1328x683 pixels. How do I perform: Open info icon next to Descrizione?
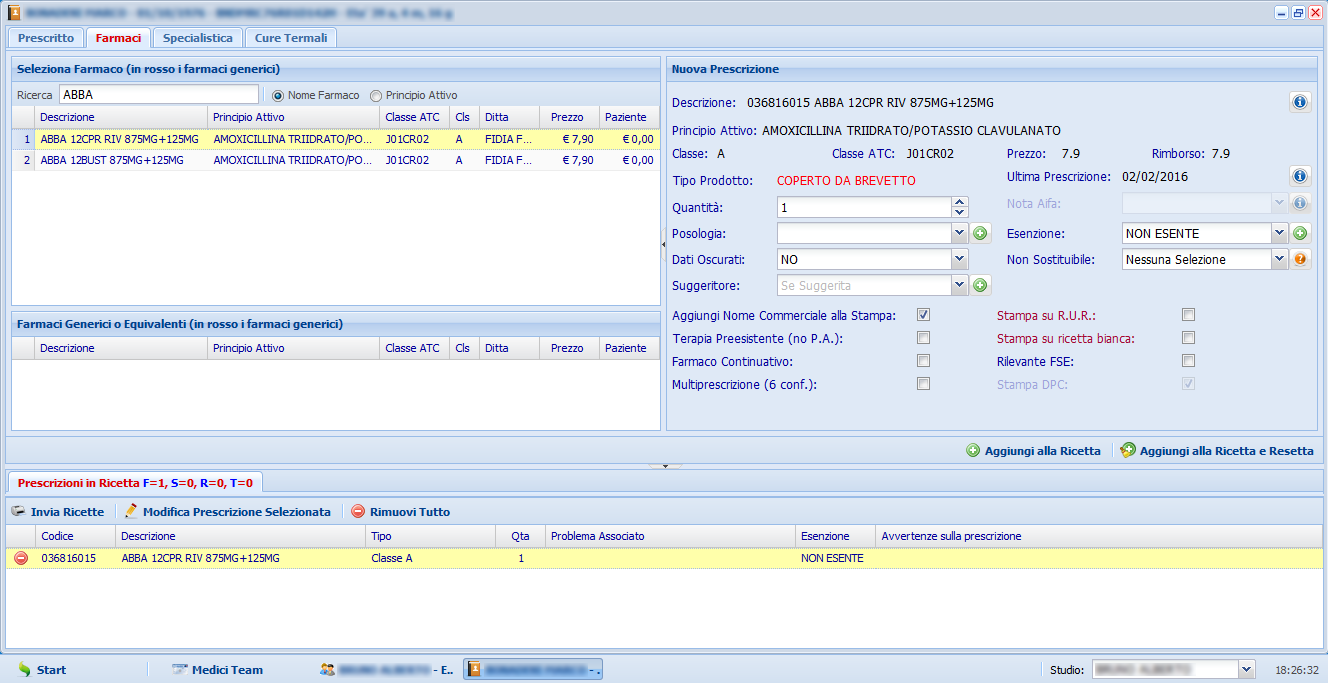pos(1300,102)
